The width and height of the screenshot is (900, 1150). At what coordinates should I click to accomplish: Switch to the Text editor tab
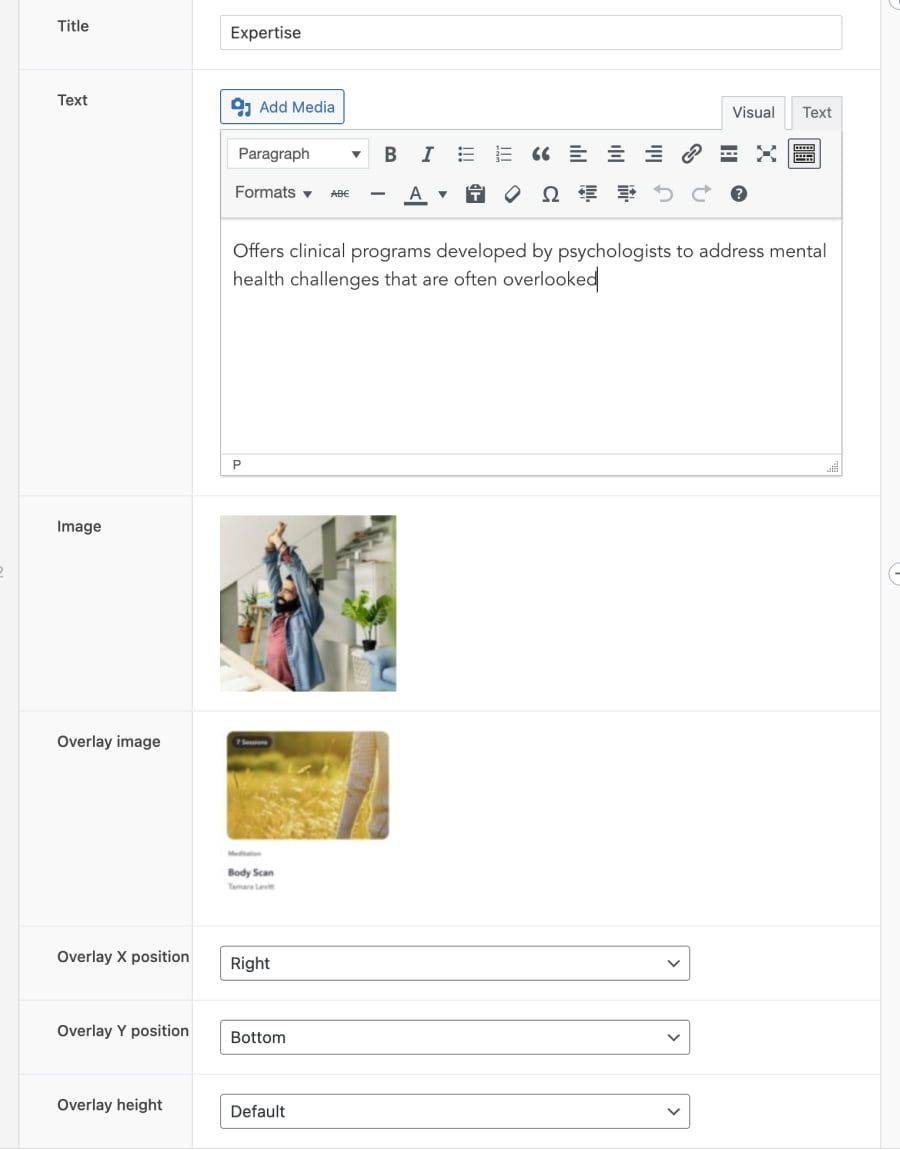pos(816,113)
